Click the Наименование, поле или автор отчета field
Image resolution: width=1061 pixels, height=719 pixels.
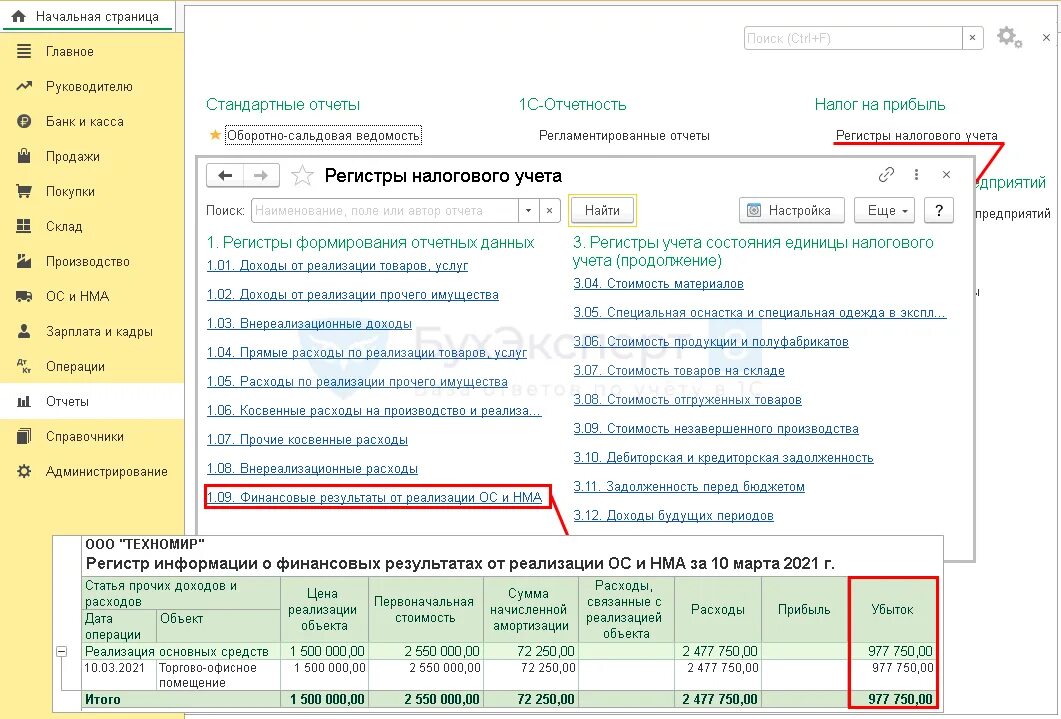coord(384,210)
